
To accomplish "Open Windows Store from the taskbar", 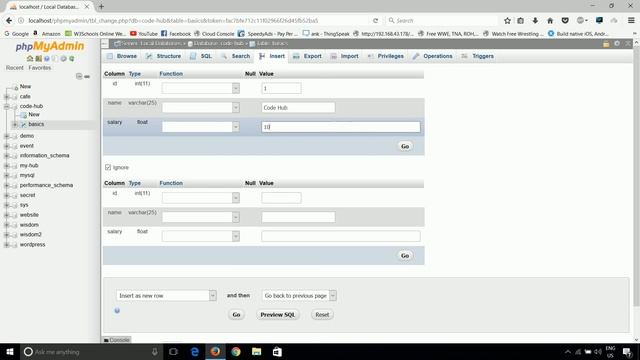I will (277, 351).
